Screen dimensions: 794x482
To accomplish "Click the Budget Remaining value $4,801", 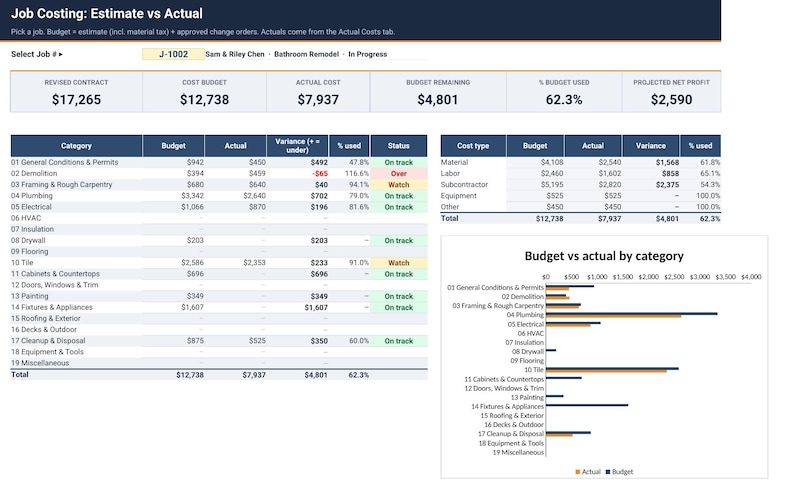I will pos(438,100).
